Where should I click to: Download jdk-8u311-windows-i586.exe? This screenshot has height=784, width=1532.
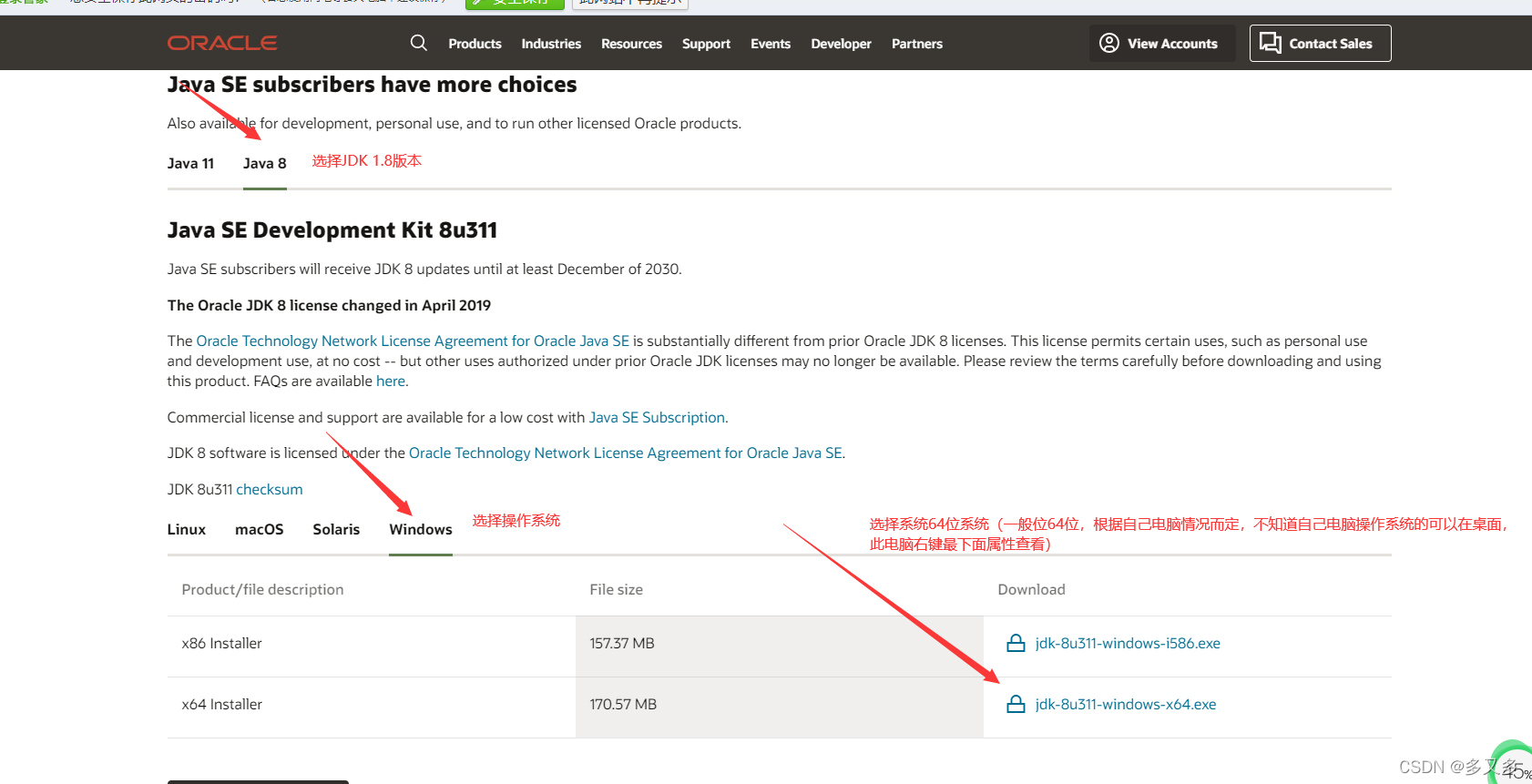tap(1128, 644)
